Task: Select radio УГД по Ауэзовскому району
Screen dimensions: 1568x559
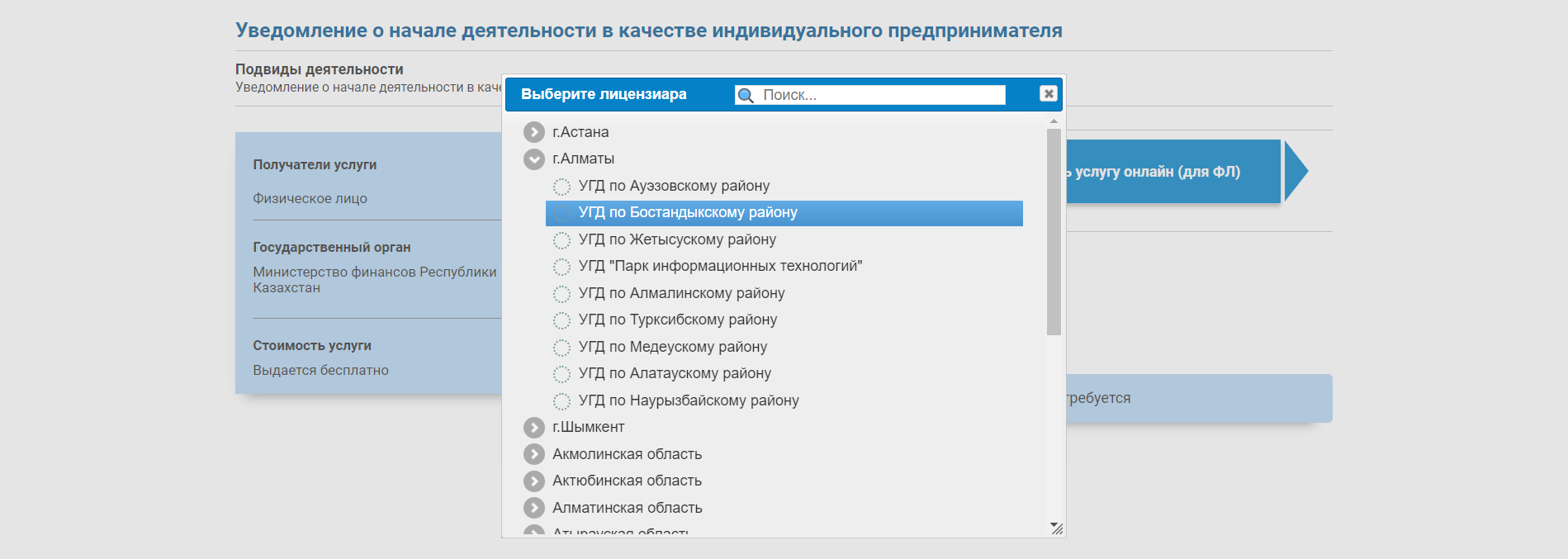Action: (561, 187)
